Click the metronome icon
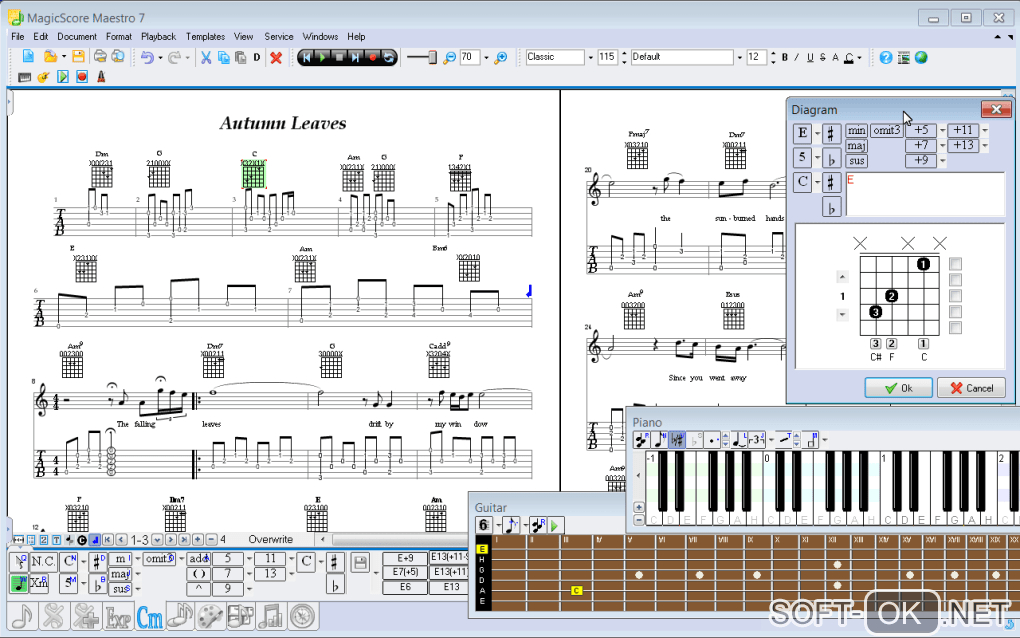 101,77
